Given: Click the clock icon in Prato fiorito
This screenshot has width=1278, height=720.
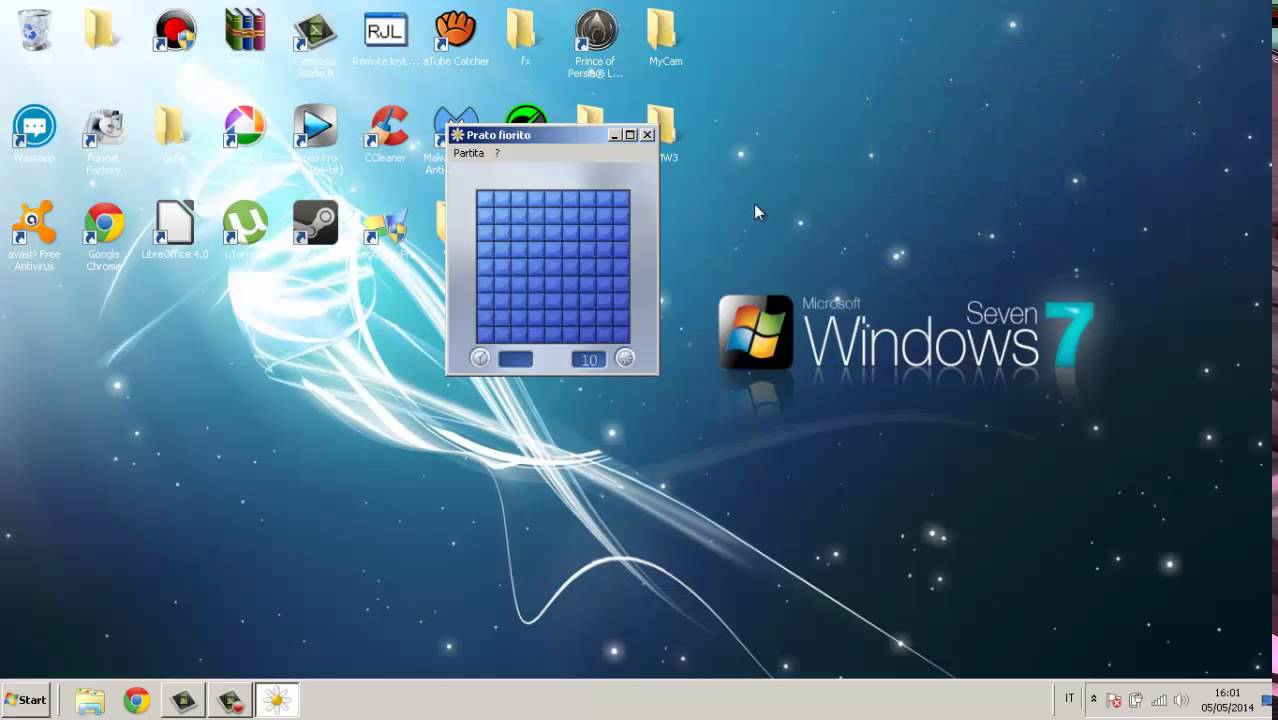Looking at the screenshot, I should pyautogui.click(x=480, y=358).
